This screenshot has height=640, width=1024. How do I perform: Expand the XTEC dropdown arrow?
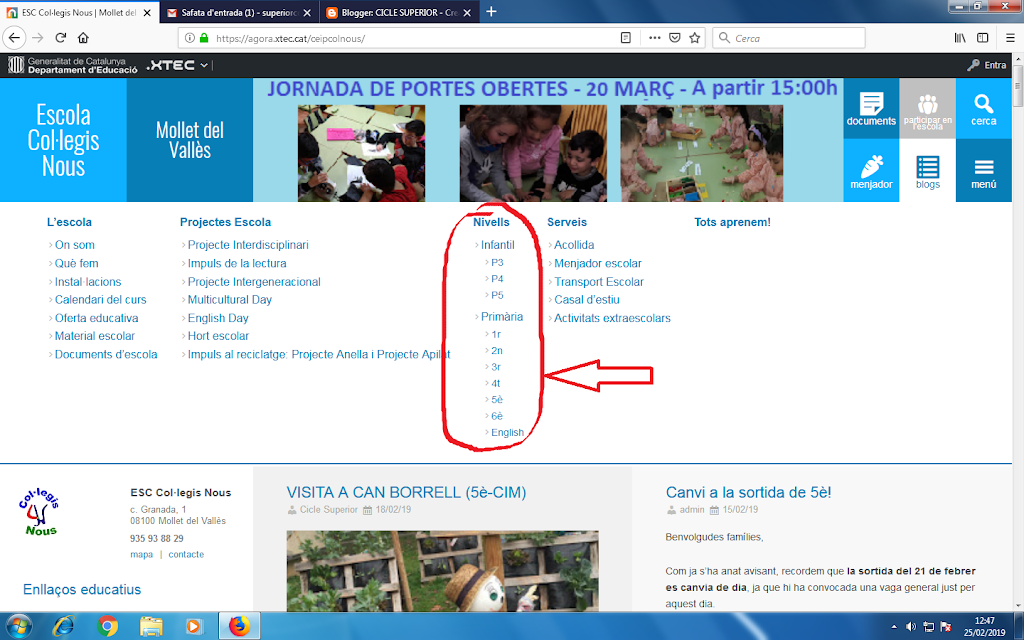205,66
